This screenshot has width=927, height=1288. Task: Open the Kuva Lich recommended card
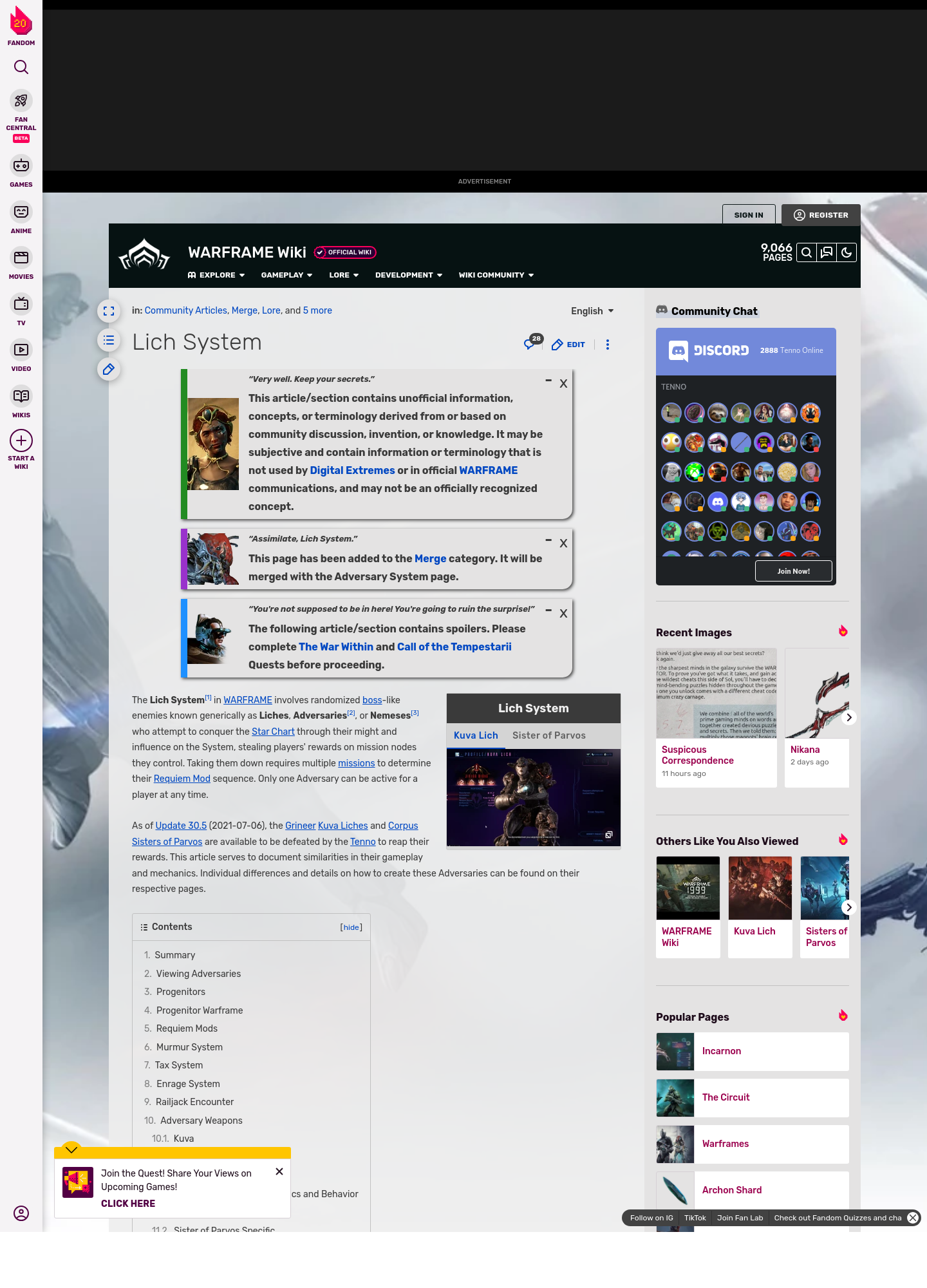tap(760, 907)
